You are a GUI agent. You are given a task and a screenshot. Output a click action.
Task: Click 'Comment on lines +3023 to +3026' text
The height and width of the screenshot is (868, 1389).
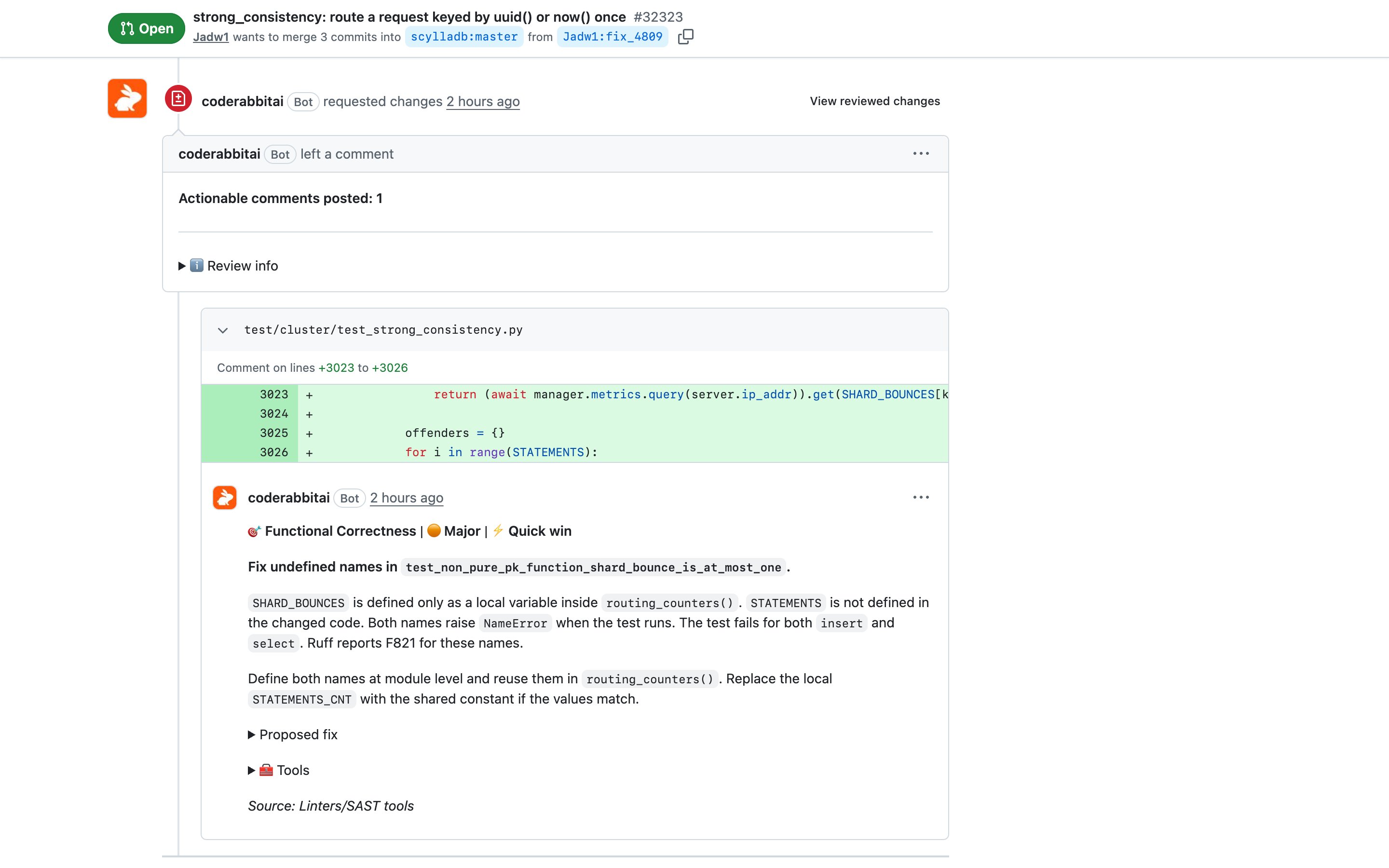click(x=312, y=368)
